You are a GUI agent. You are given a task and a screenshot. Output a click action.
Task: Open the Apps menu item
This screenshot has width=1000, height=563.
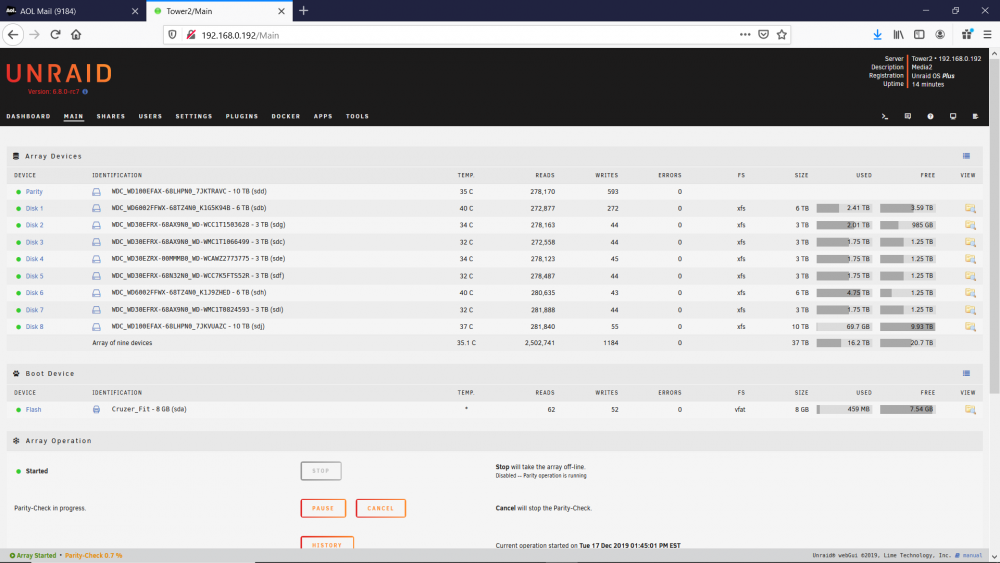pos(323,117)
